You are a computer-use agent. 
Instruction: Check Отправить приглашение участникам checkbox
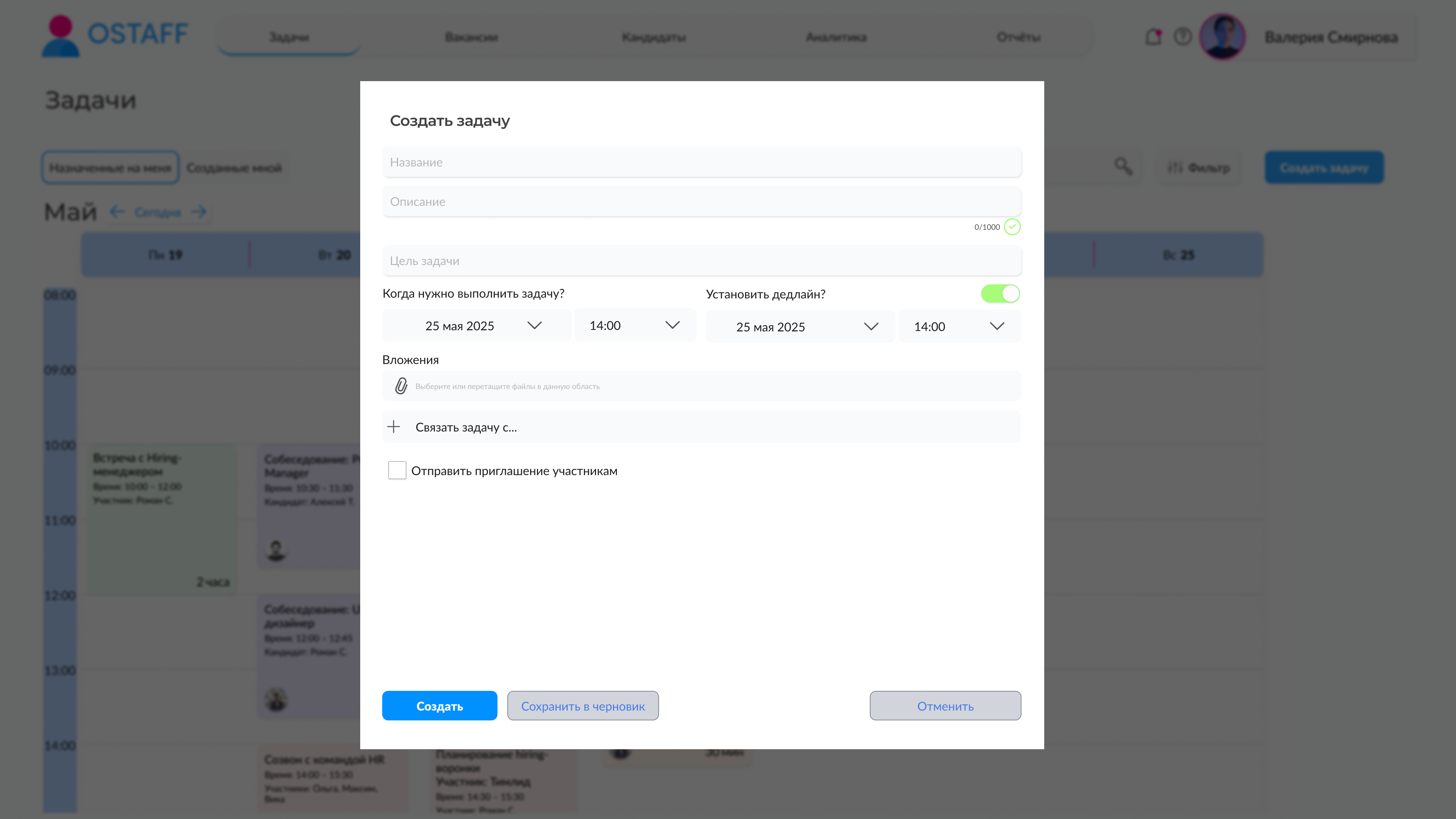coord(397,470)
